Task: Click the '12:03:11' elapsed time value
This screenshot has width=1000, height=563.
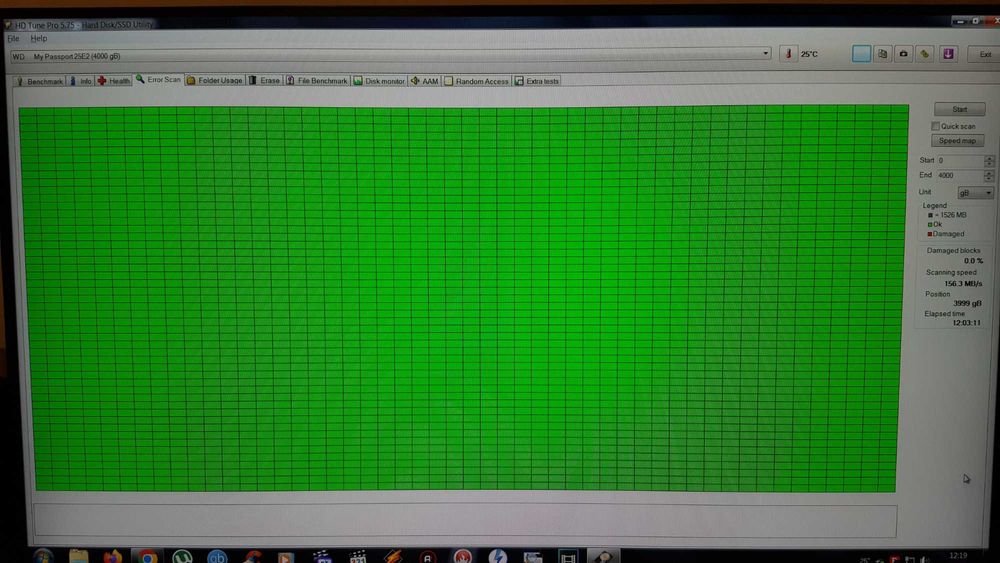Action: point(966,323)
